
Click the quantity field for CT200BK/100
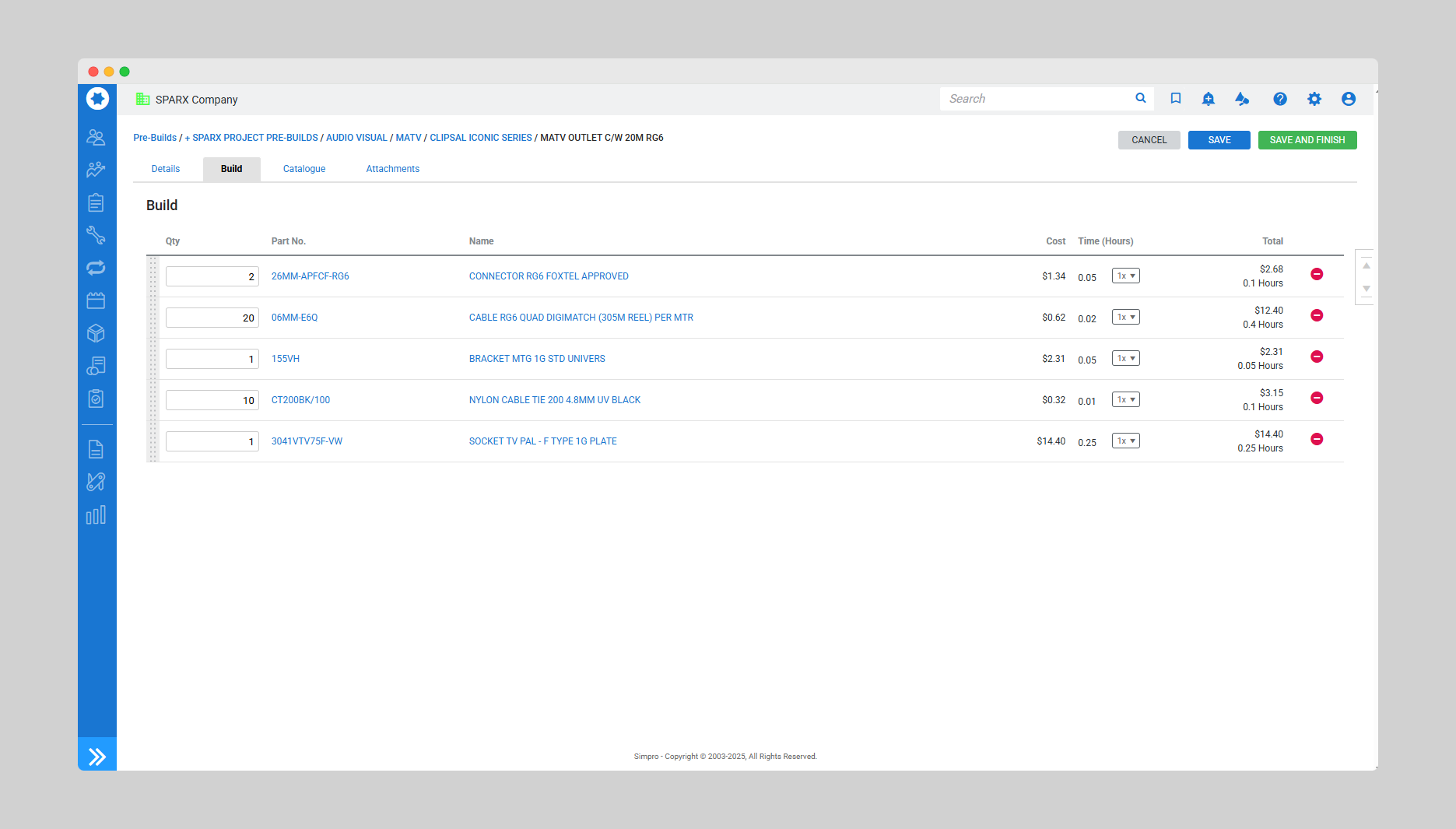(x=212, y=400)
